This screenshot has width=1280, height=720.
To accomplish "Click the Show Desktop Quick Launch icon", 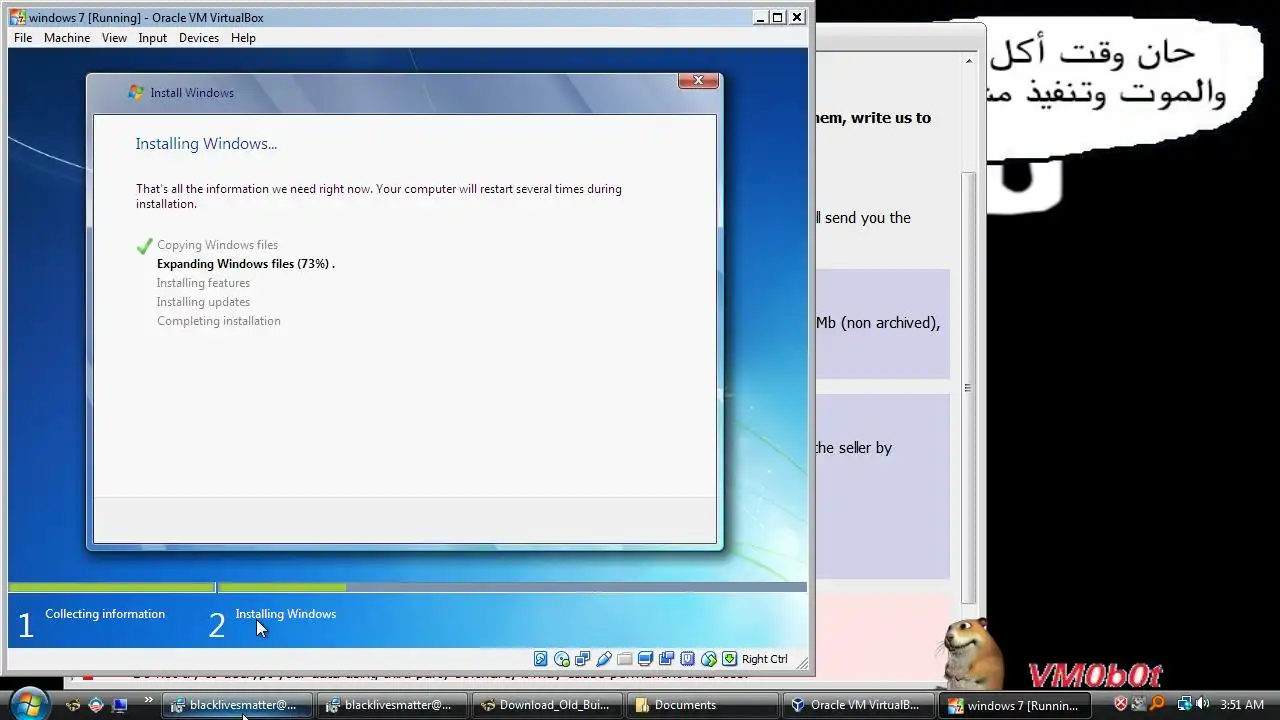I will point(119,705).
